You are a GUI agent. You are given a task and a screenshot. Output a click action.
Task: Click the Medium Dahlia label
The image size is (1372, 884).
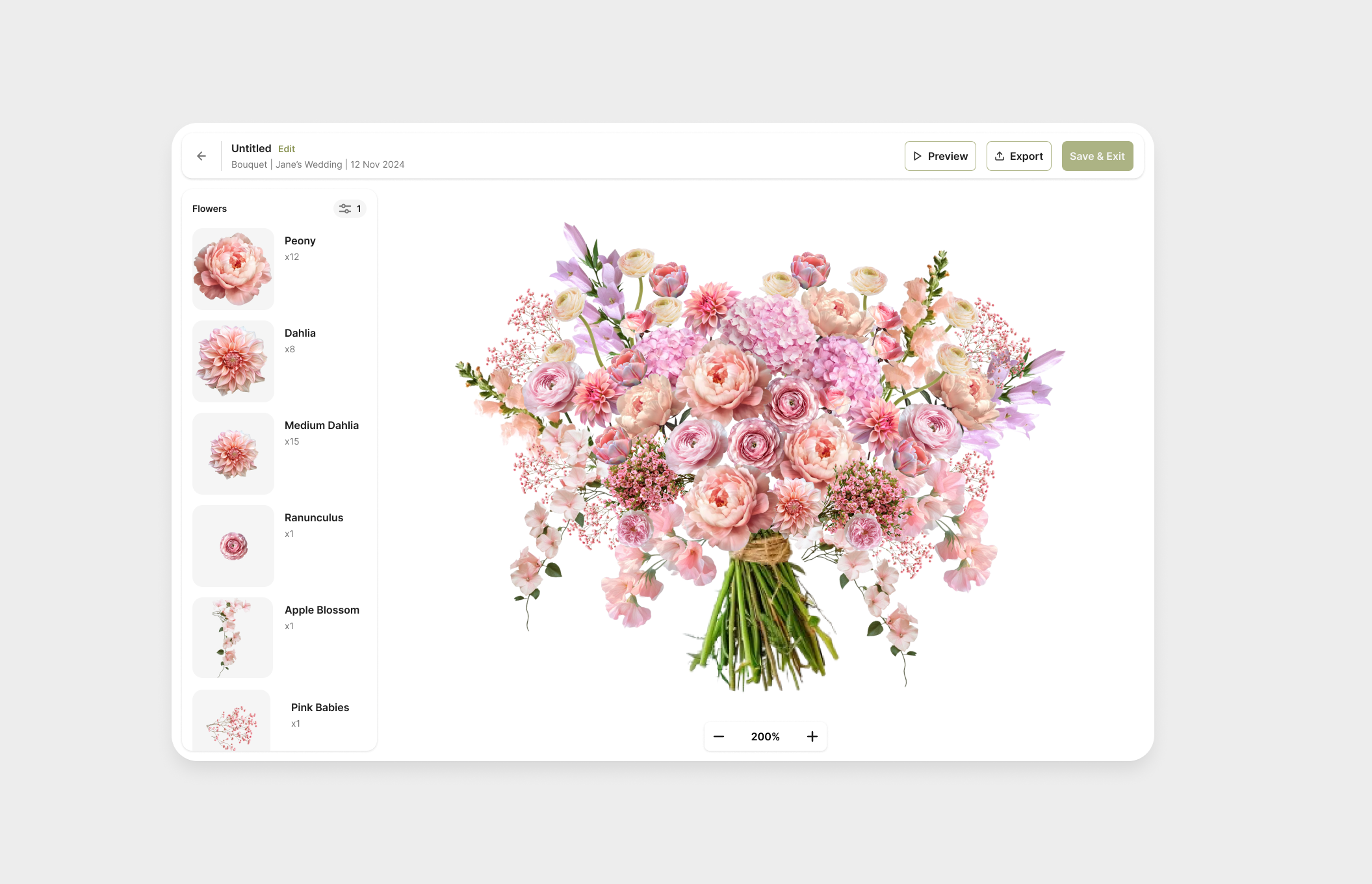(x=322, y=425)
